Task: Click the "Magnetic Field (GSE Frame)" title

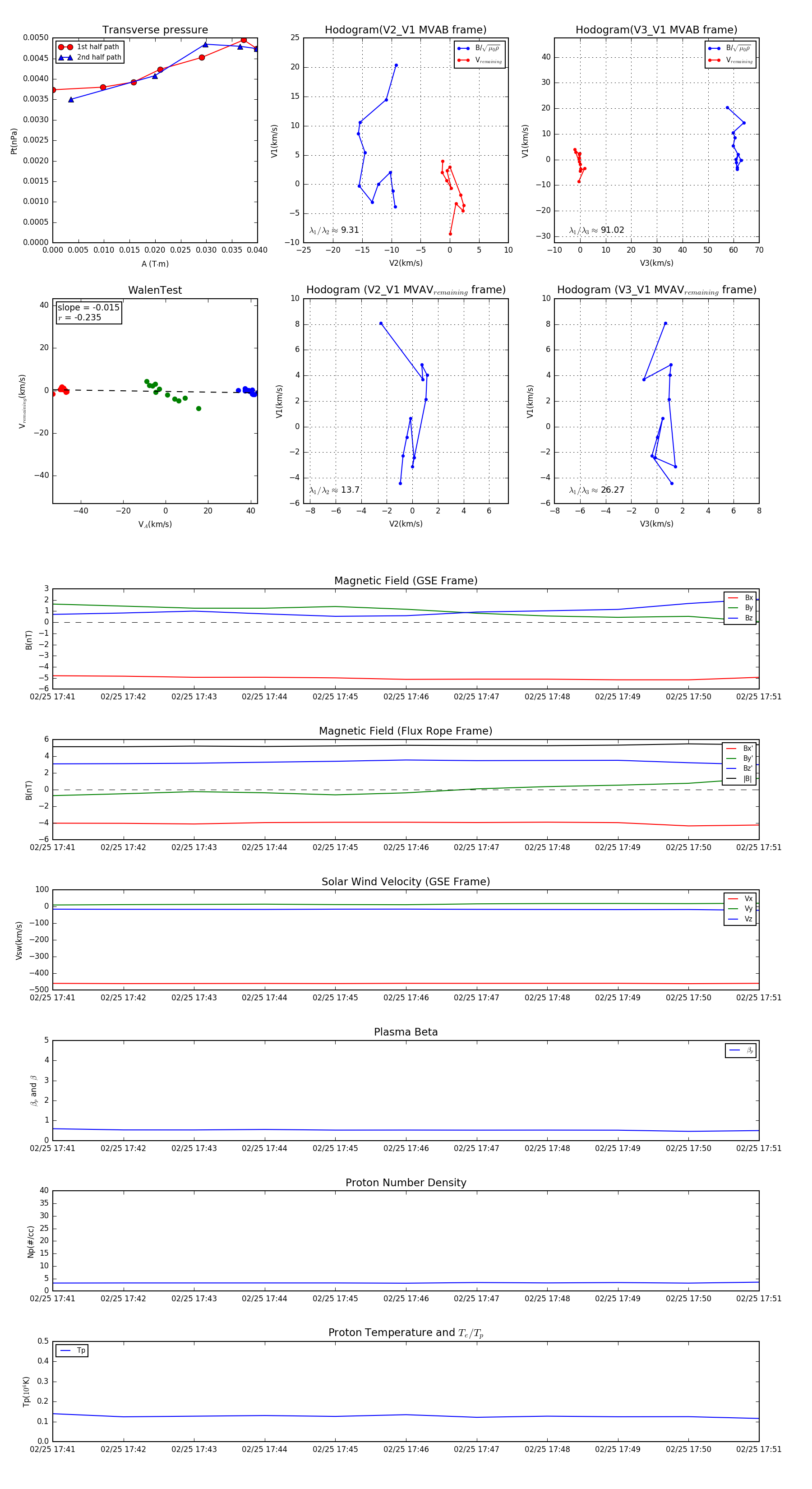Action: (406, 581)
